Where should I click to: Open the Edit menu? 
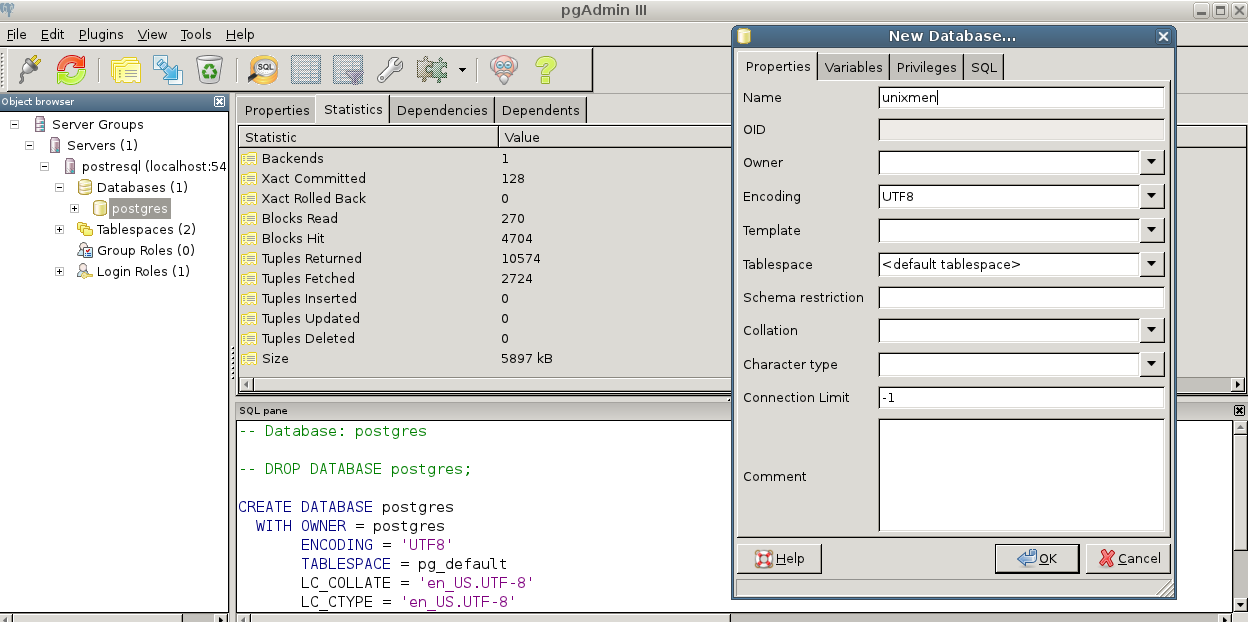click(52, 34)
